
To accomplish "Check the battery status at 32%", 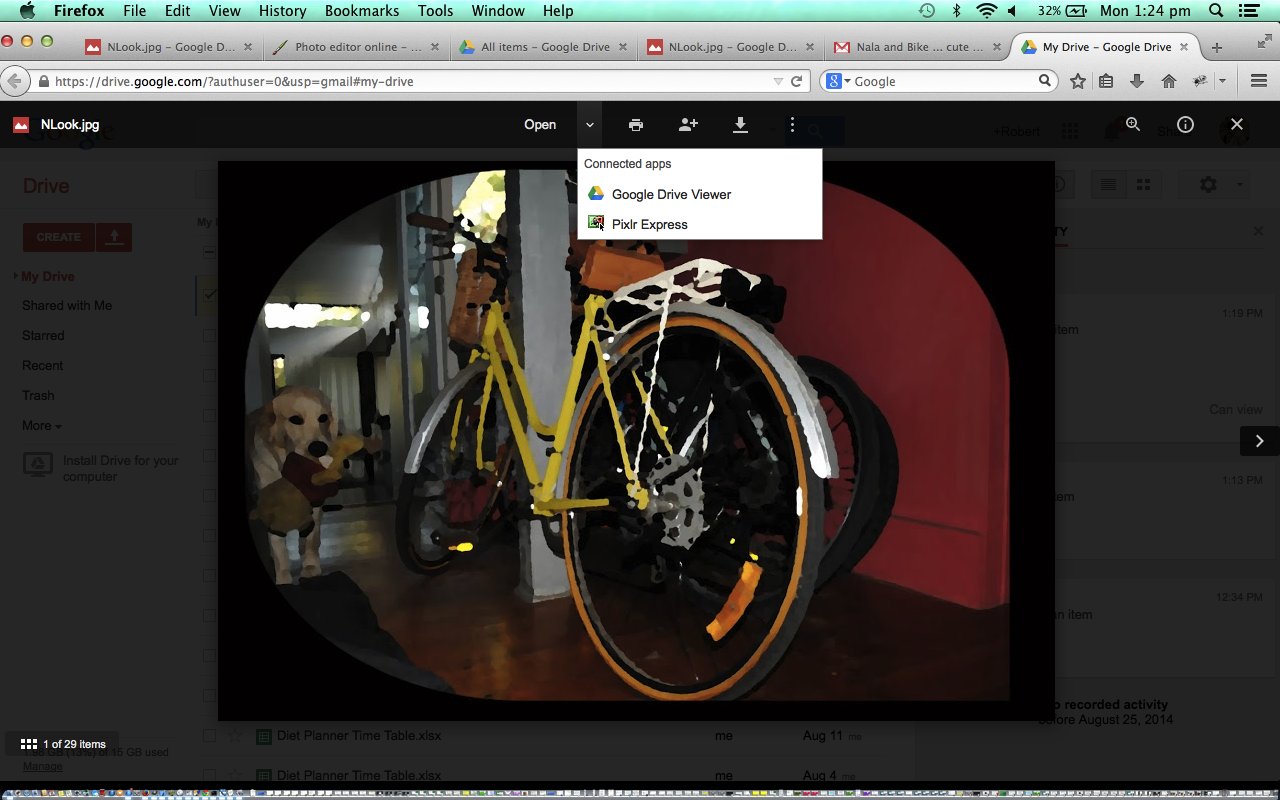I will (x=1062, y=11).
